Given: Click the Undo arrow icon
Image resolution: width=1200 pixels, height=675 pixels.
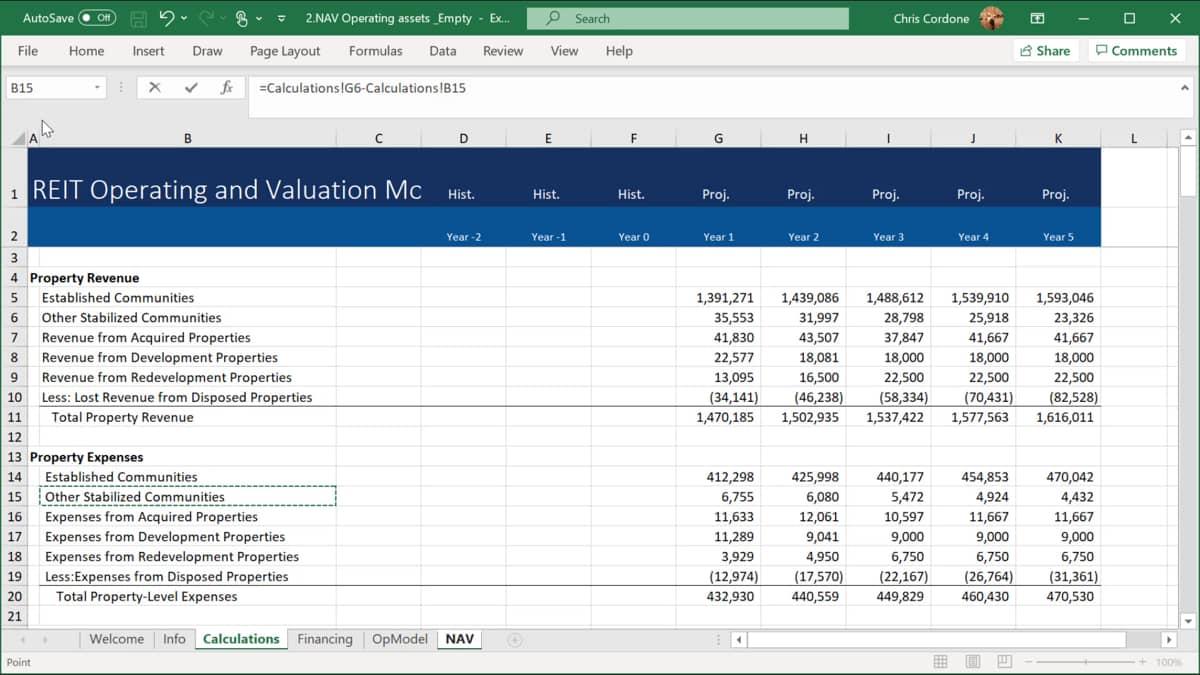Looking at the screenshot, I should (167, 18).
